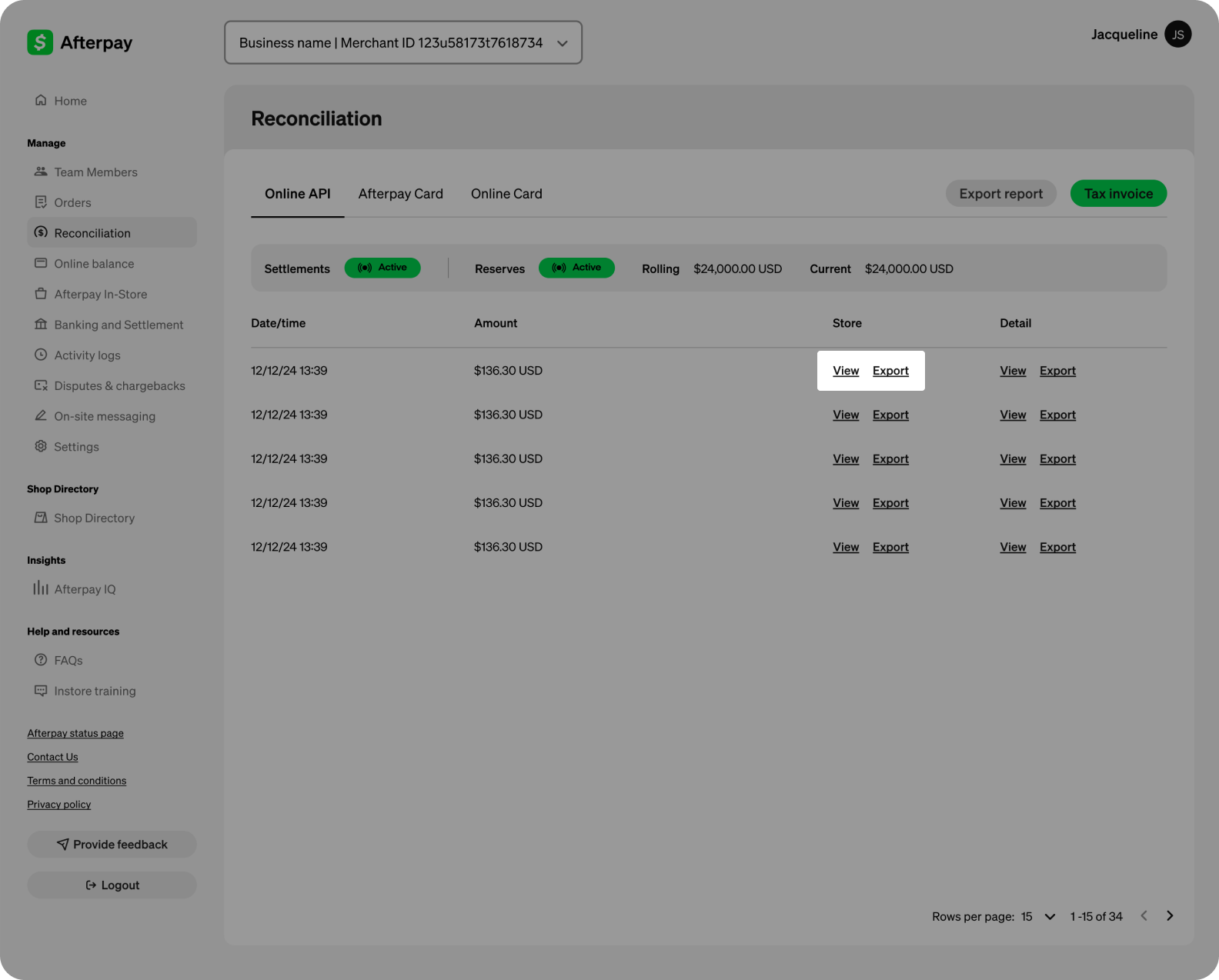The width and height of the screenshot is (1219, 980).
Task: Go to next page arrow
Action: coord(1170,915)
